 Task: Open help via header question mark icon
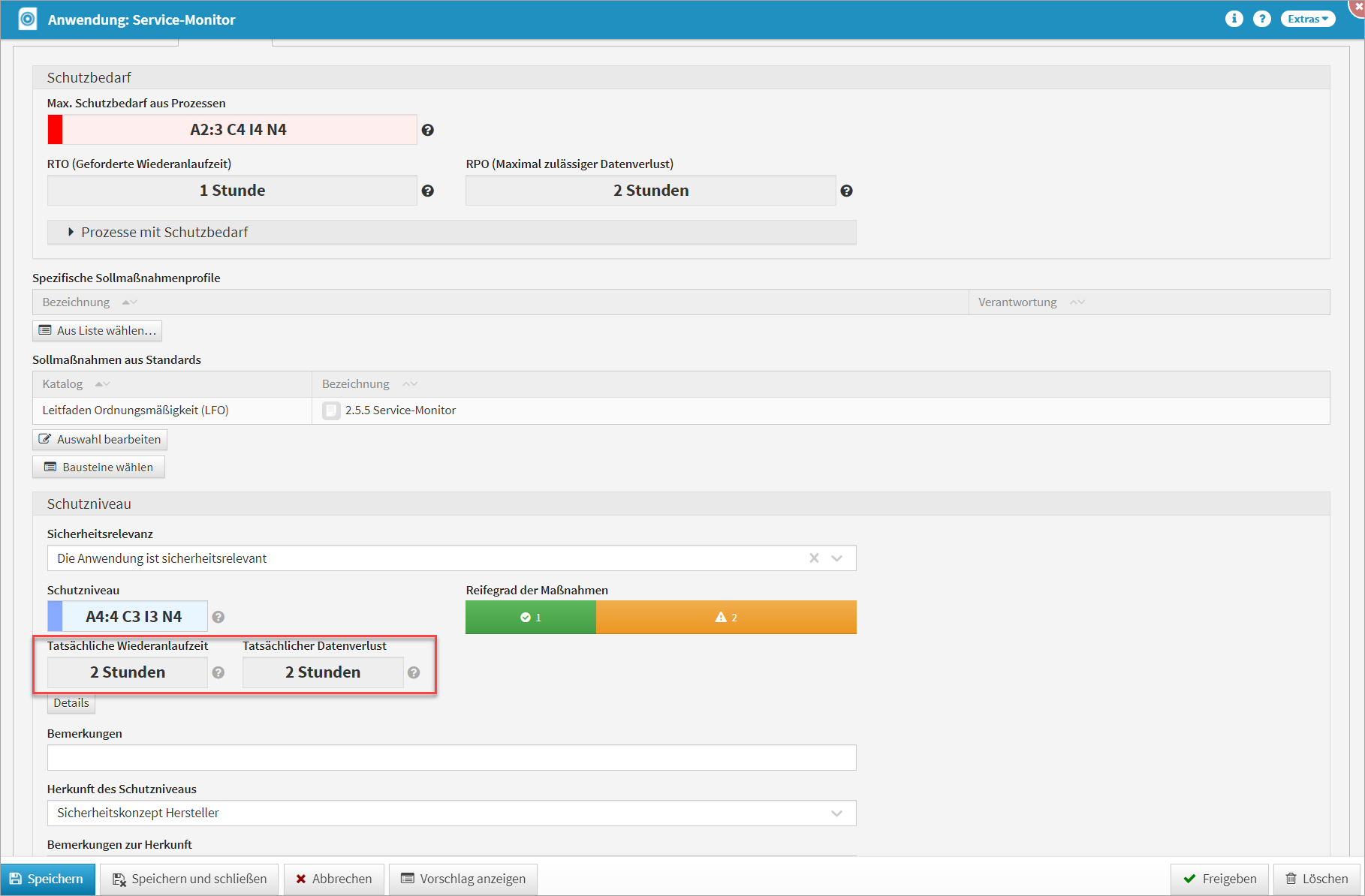coord(1261,19)
